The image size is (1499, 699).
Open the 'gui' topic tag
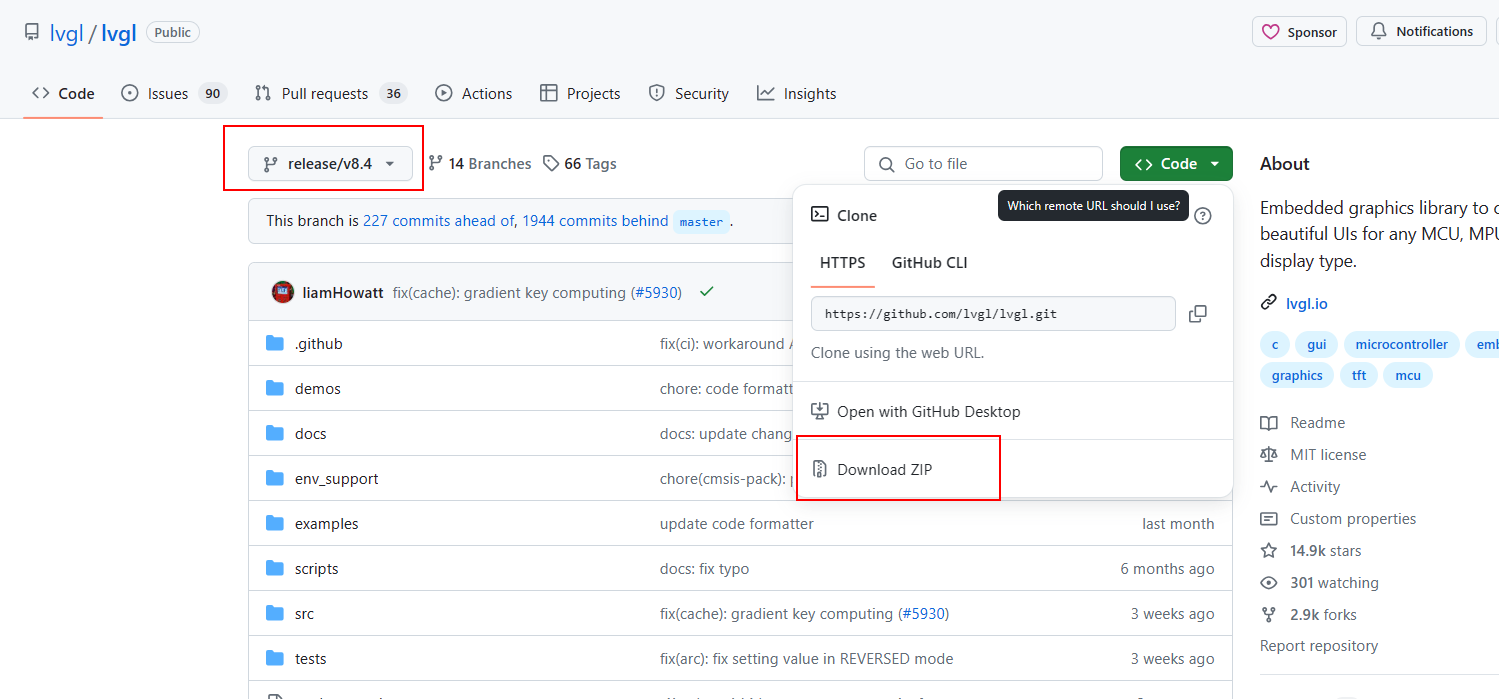(x=1317, y=345)
